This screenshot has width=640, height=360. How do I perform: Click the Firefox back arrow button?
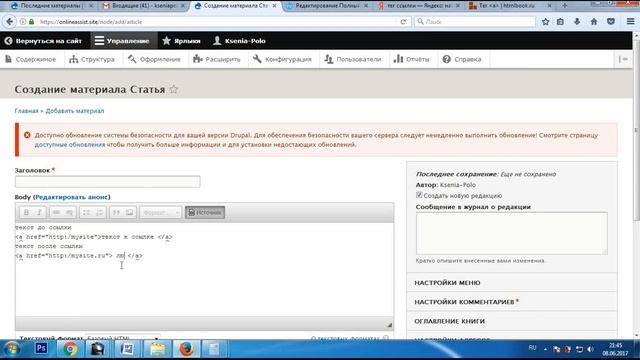(x=9, y=22)
